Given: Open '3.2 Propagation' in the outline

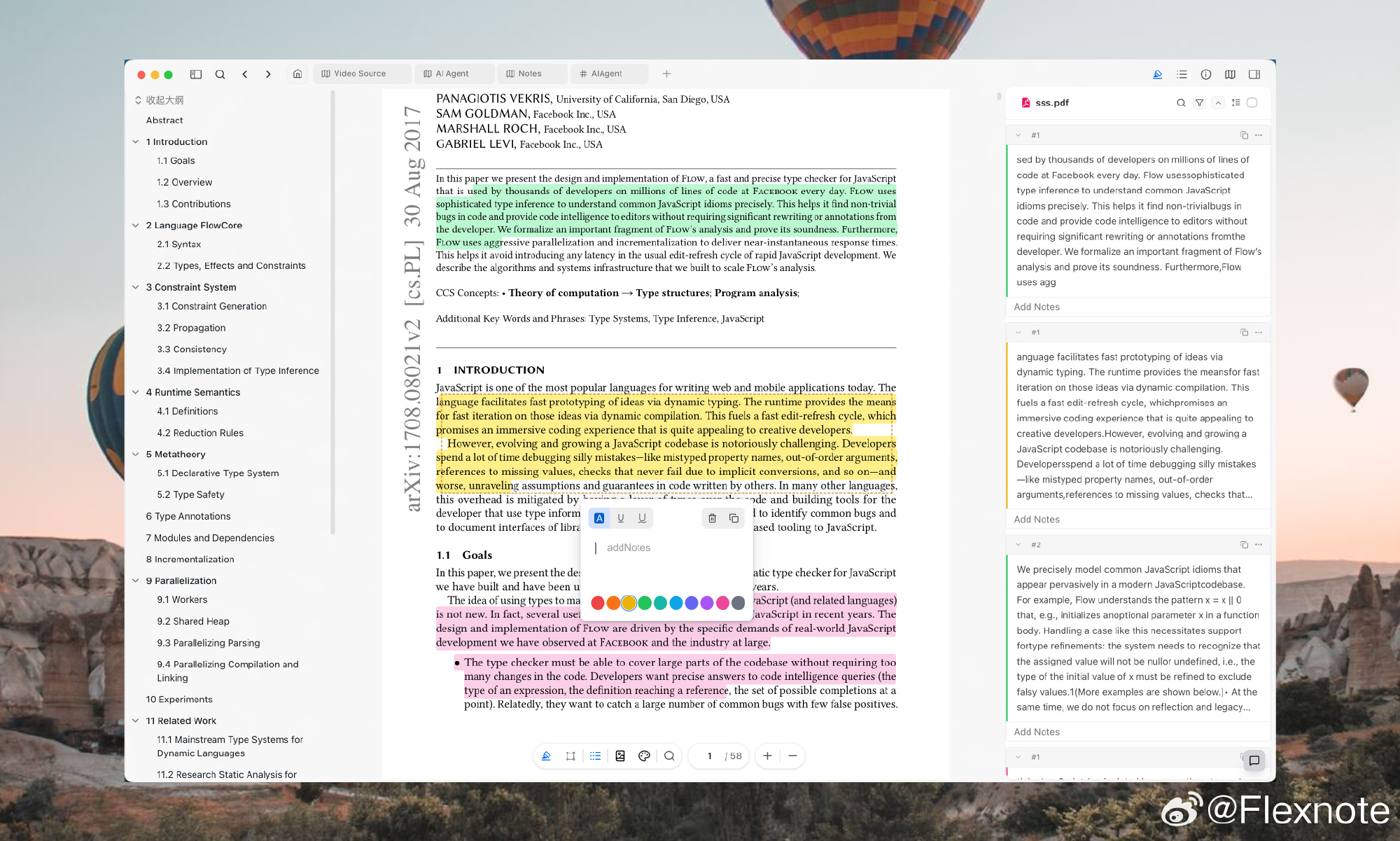Looking at the screenshot, I should tap(191, 328).
